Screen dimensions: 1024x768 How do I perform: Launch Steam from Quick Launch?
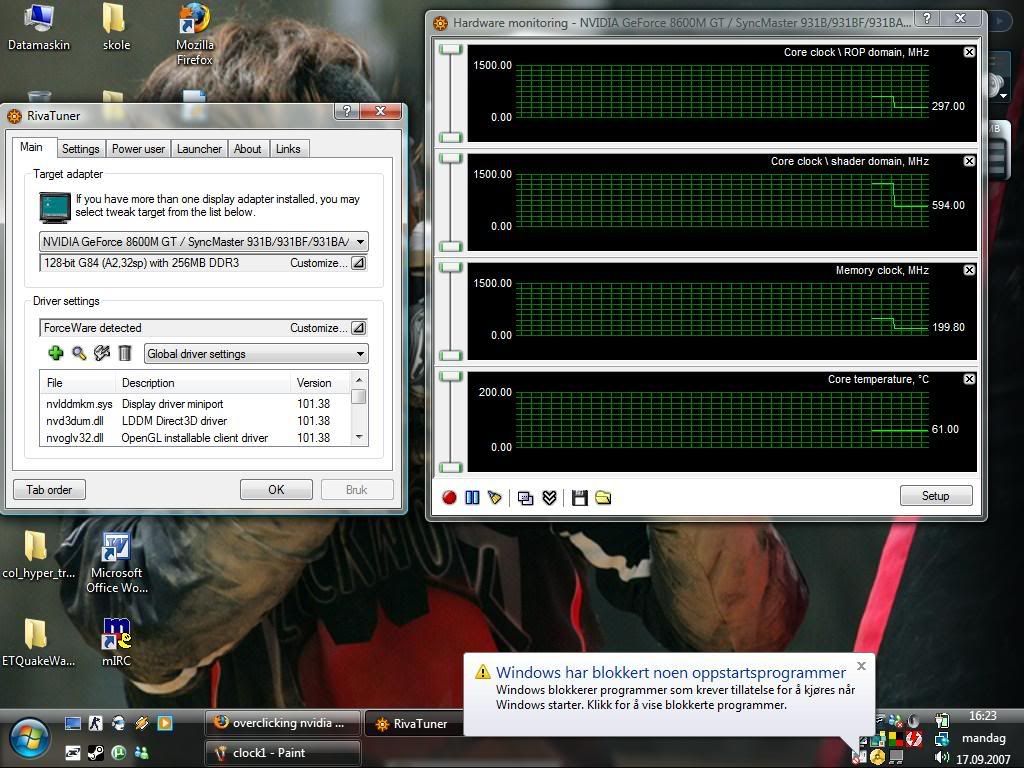point(96,752)
